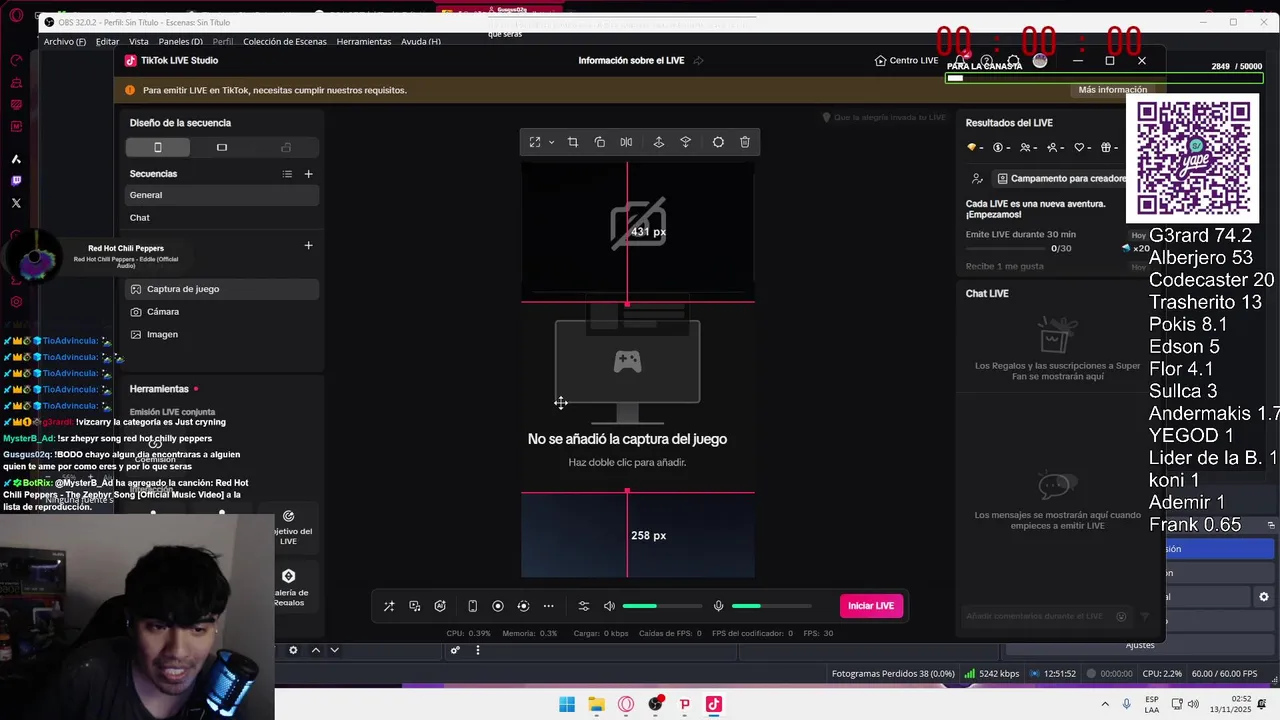Move source layer up
This screenshot has width=1280, height=720.
pyautogui.click(x=659, y=142)
